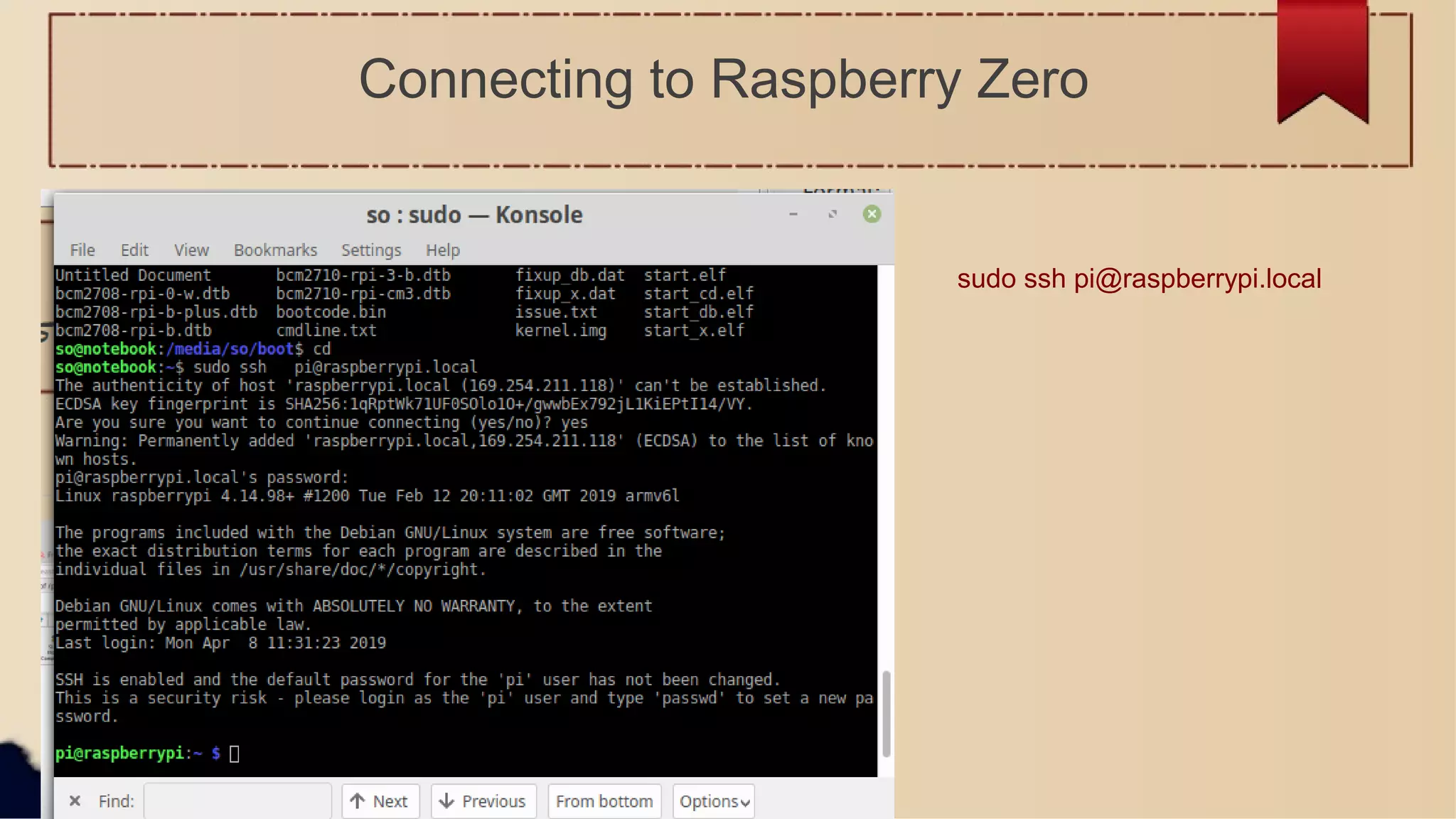Open the Settings menu
Screen dimensions: 1456x819
click(x=371, y=250)
